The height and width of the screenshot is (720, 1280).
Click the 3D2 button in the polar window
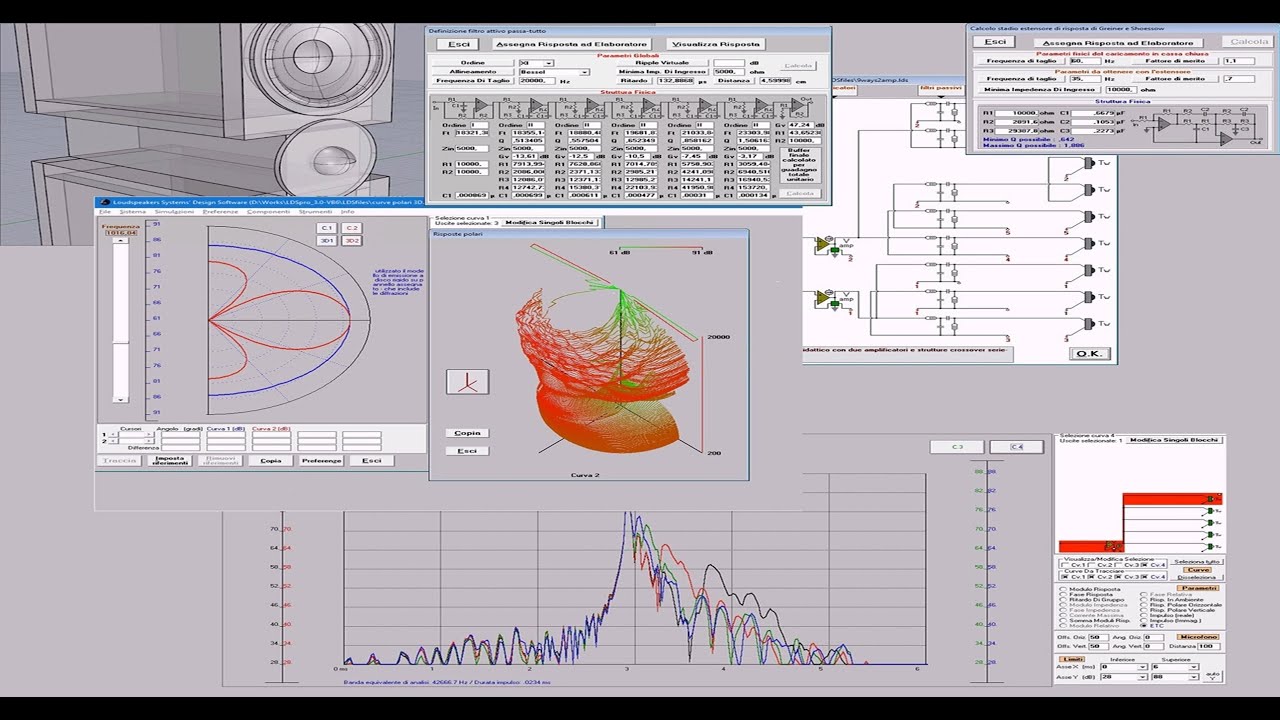pyautogui.click(x=352, y=240)
